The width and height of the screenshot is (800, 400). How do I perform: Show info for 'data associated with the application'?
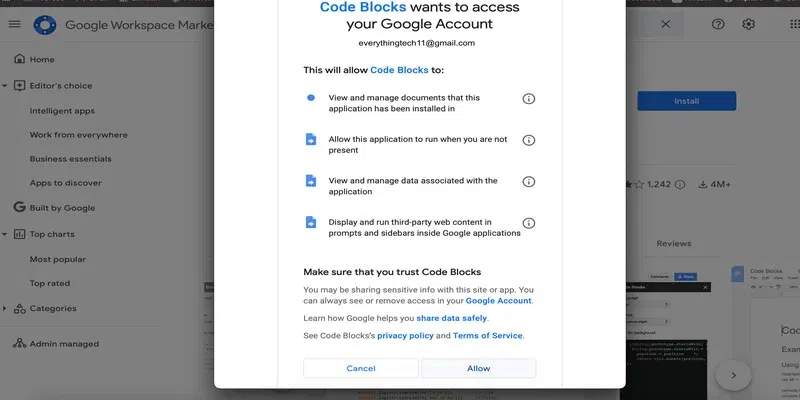[x=529, y=181]
